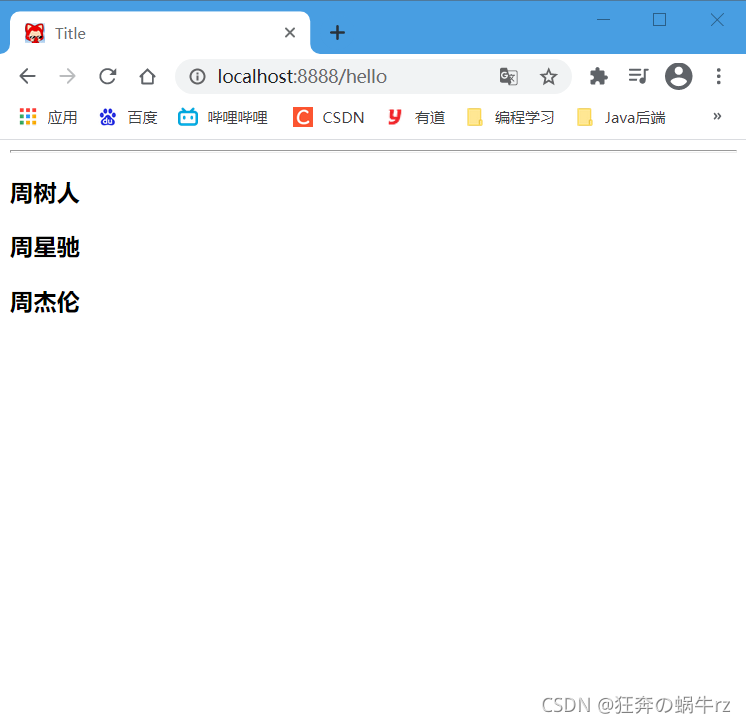746x723 pixels.
Task: Open Chrome's three-dot menu
Action: pos(718,76)
